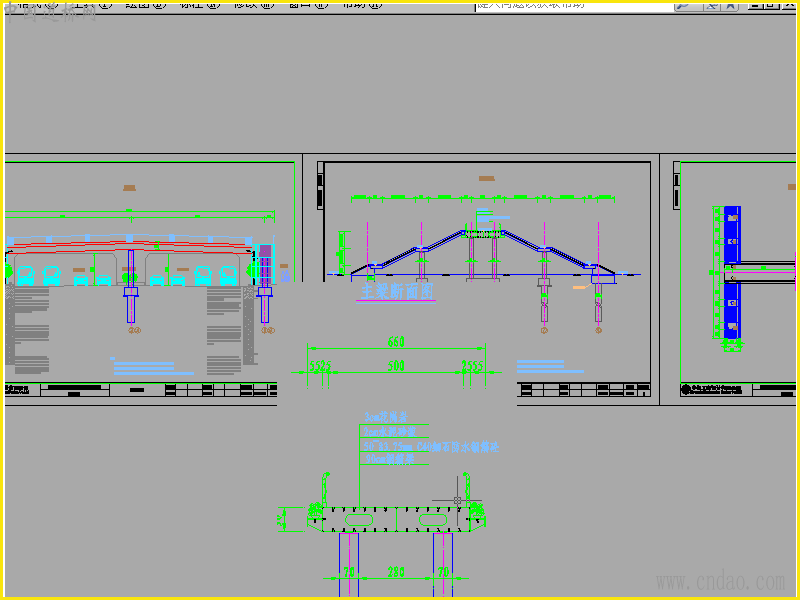The width and height of the screenshot is (800, 600).
Task: Select the 主梁断面图 title text
Action: click(x=397, y=291)
